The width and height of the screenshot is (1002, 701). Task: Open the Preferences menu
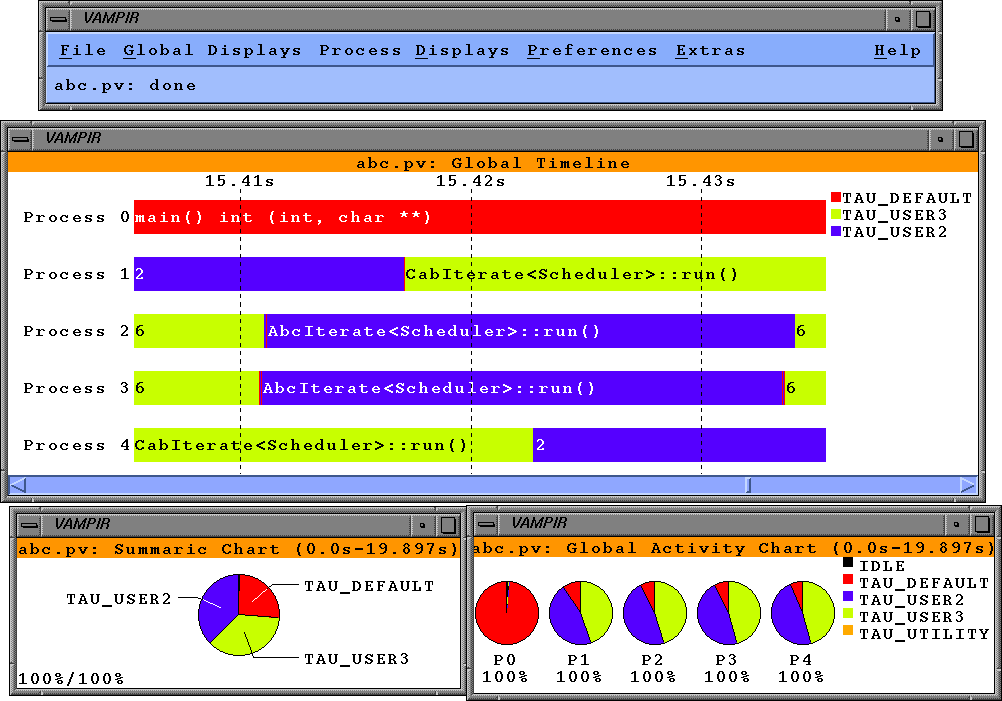(x=592, y=50)
